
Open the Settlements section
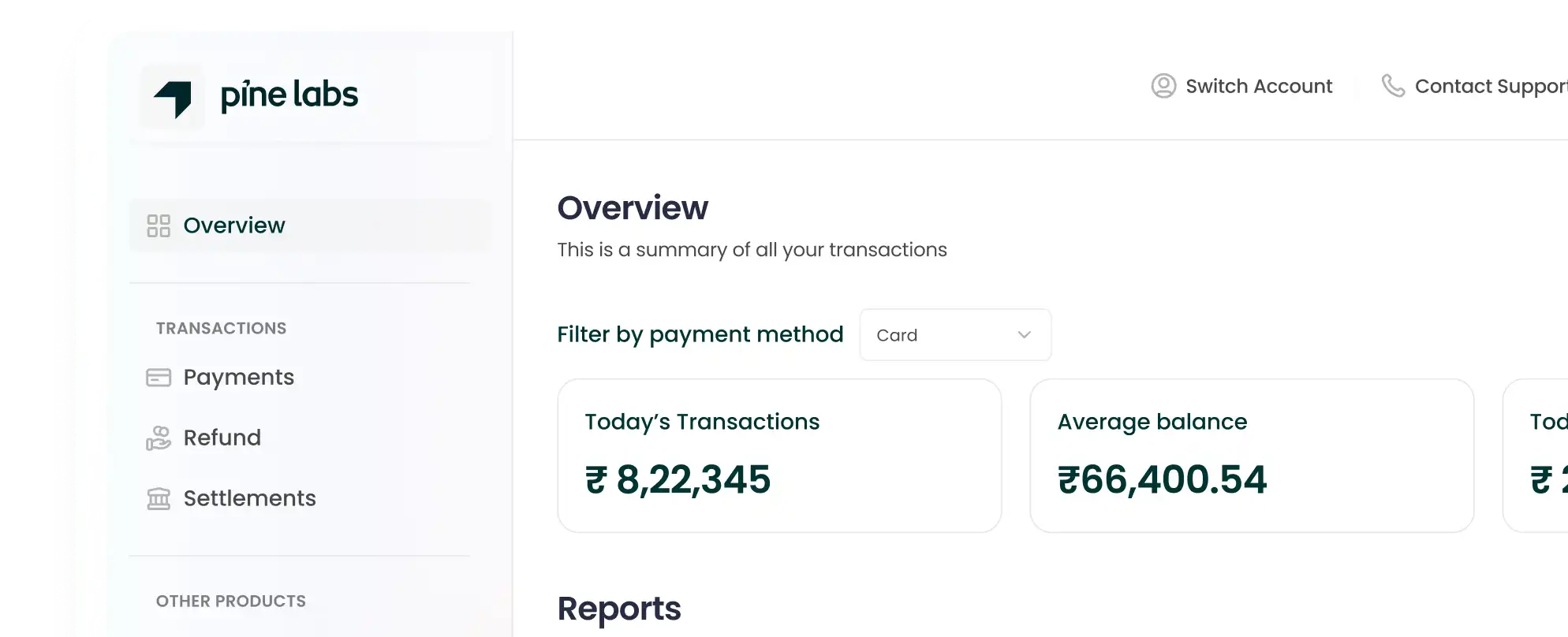[249, 498]
